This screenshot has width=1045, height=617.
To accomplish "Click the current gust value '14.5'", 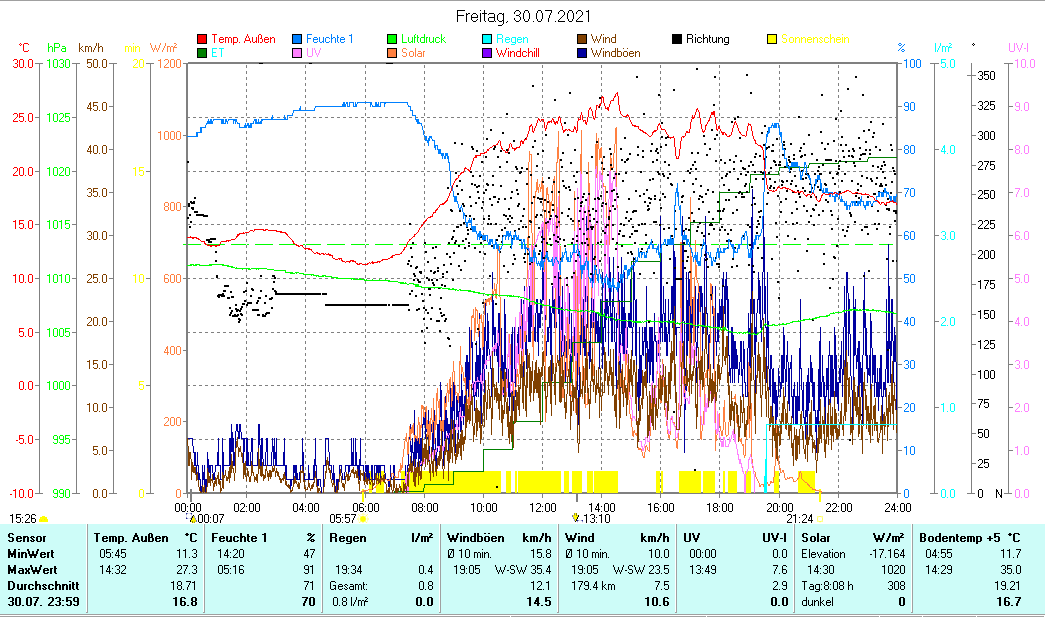I will (x=538, y=602).
